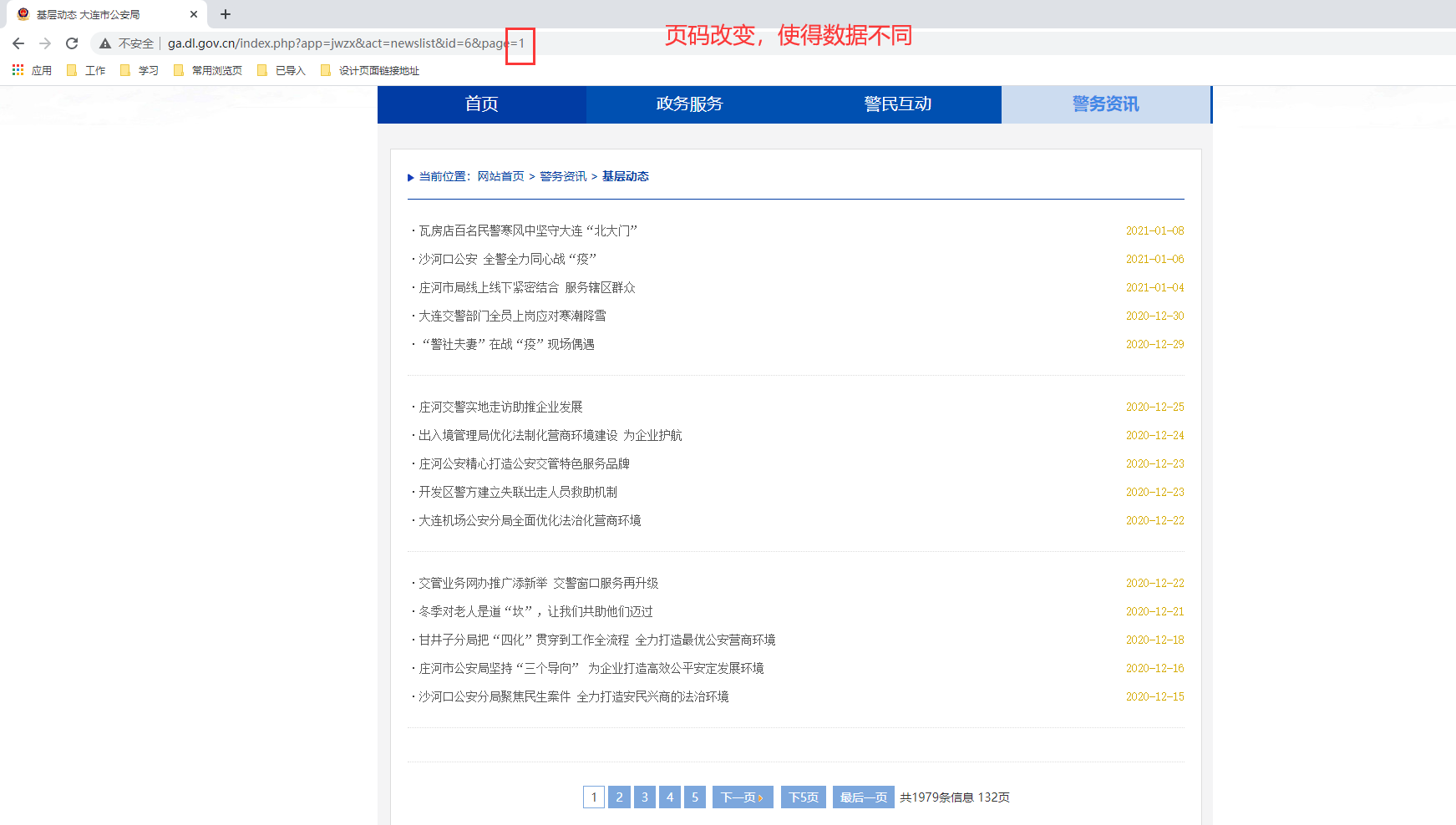Screen dimensions: 1456x825
Task: Open the 设计页面链接地址 bookmark folder
Action: pyautogui.click(x=370, y=70)
